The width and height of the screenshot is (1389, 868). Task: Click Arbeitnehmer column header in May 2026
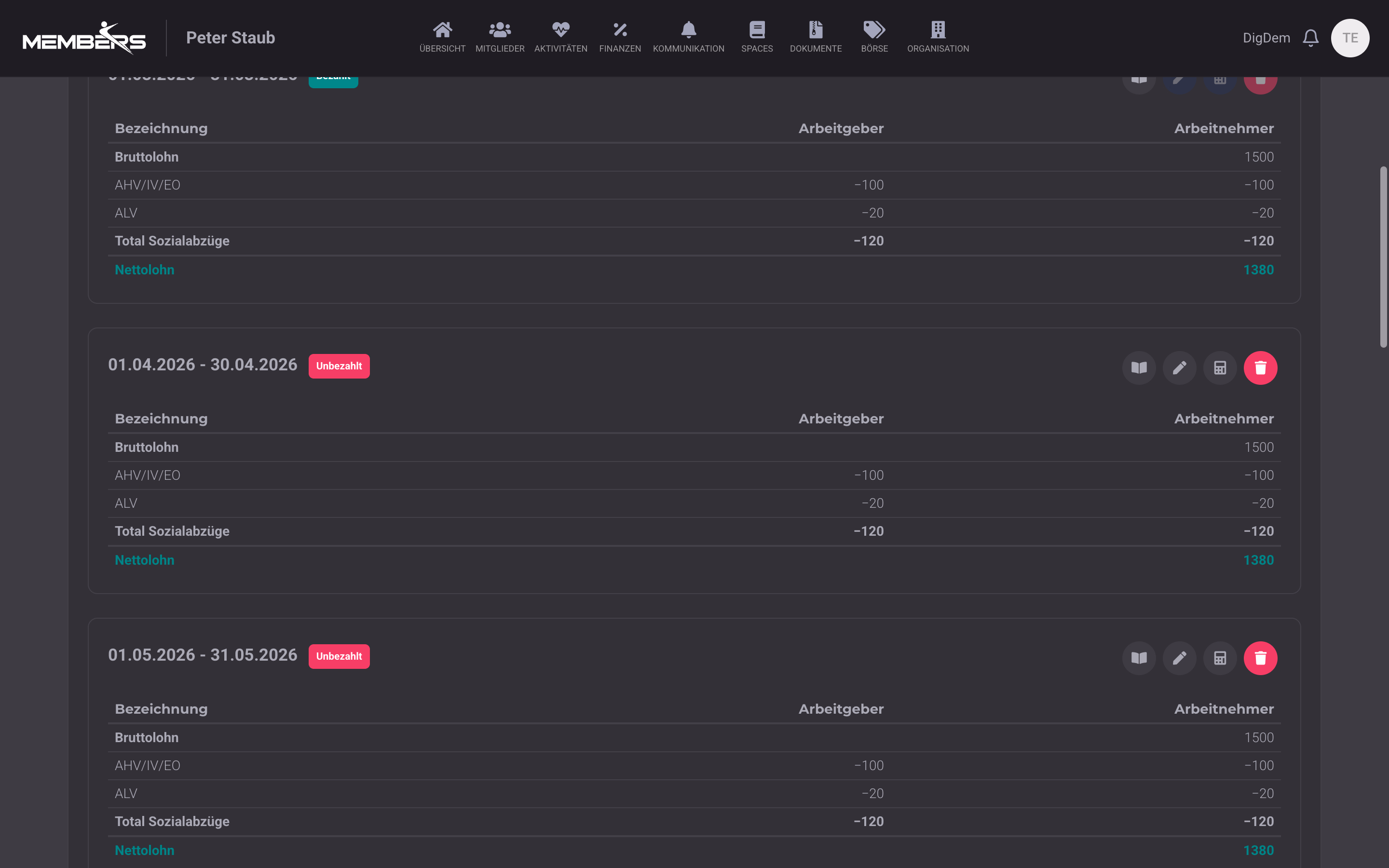tap(1223, 709)
